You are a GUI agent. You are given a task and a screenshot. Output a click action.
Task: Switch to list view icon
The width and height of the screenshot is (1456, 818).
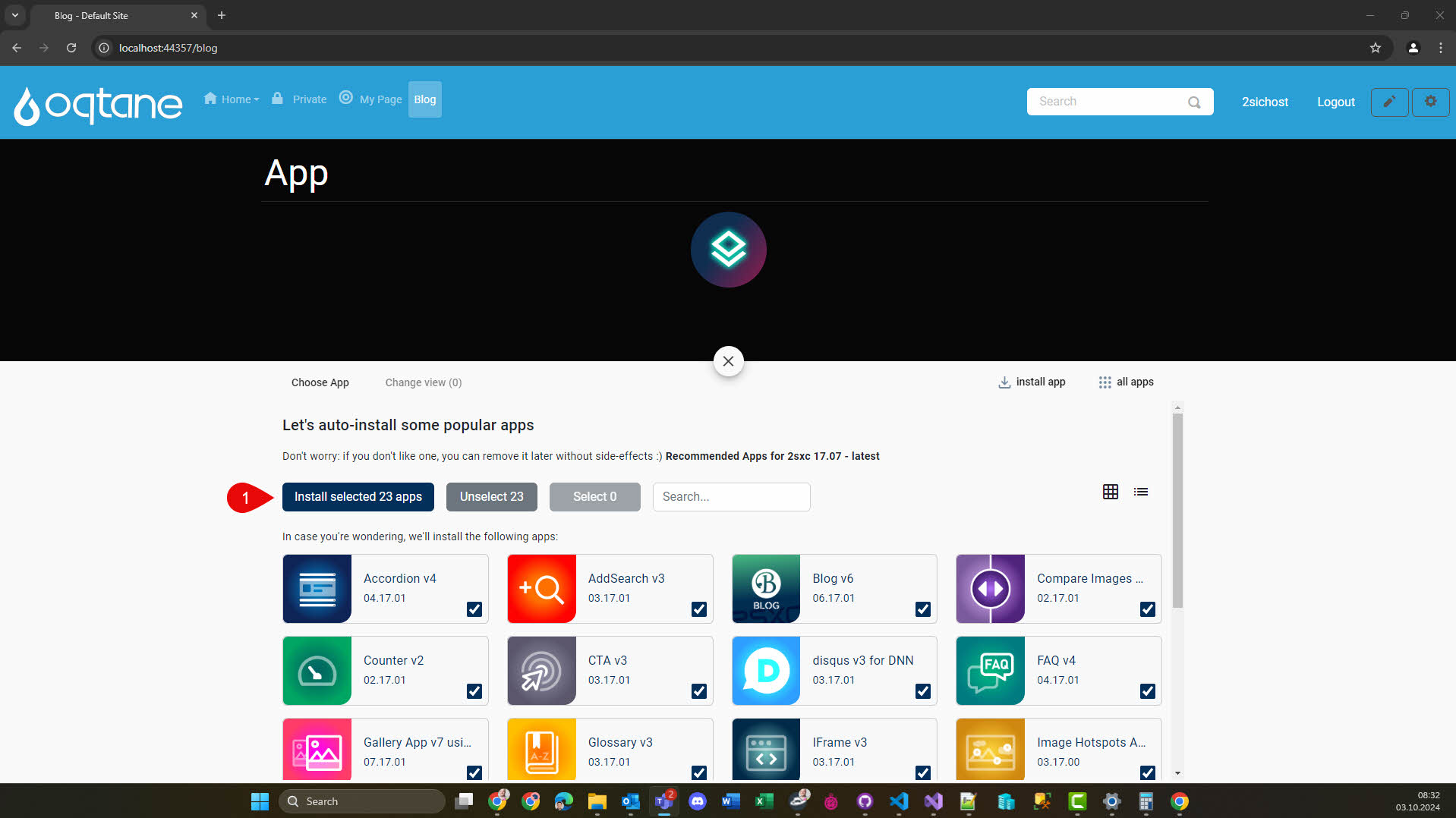(1140, 492)
